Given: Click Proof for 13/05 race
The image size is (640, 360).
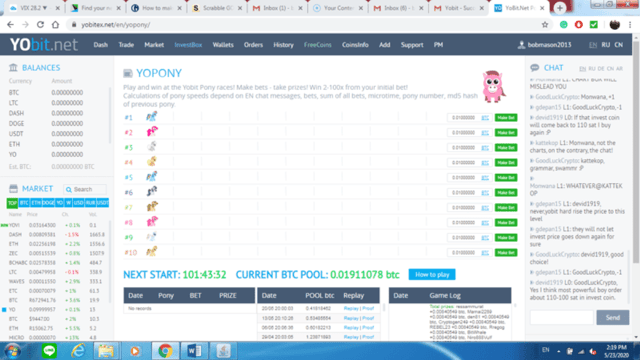Looking at the screenshot, I should 368,318.
